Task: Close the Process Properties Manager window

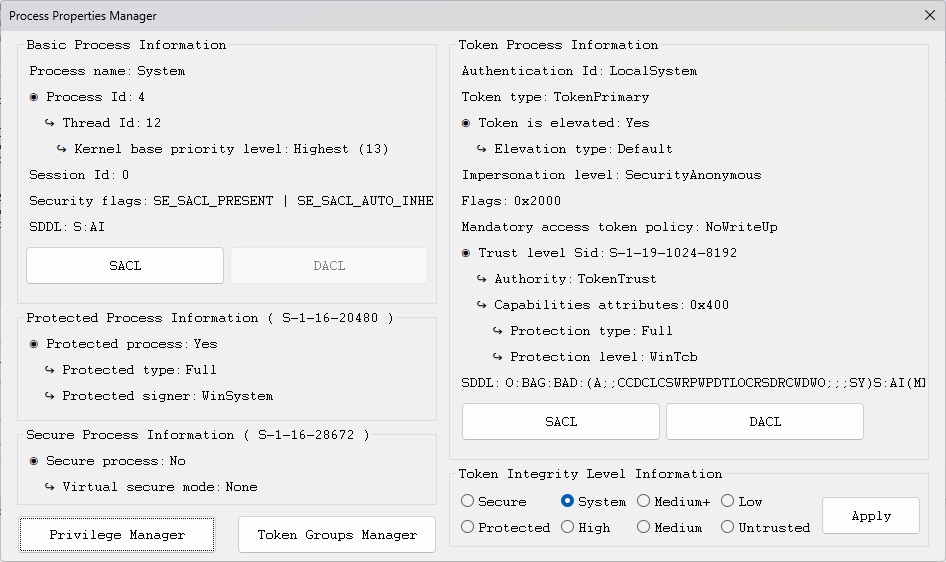Action: 929,15
